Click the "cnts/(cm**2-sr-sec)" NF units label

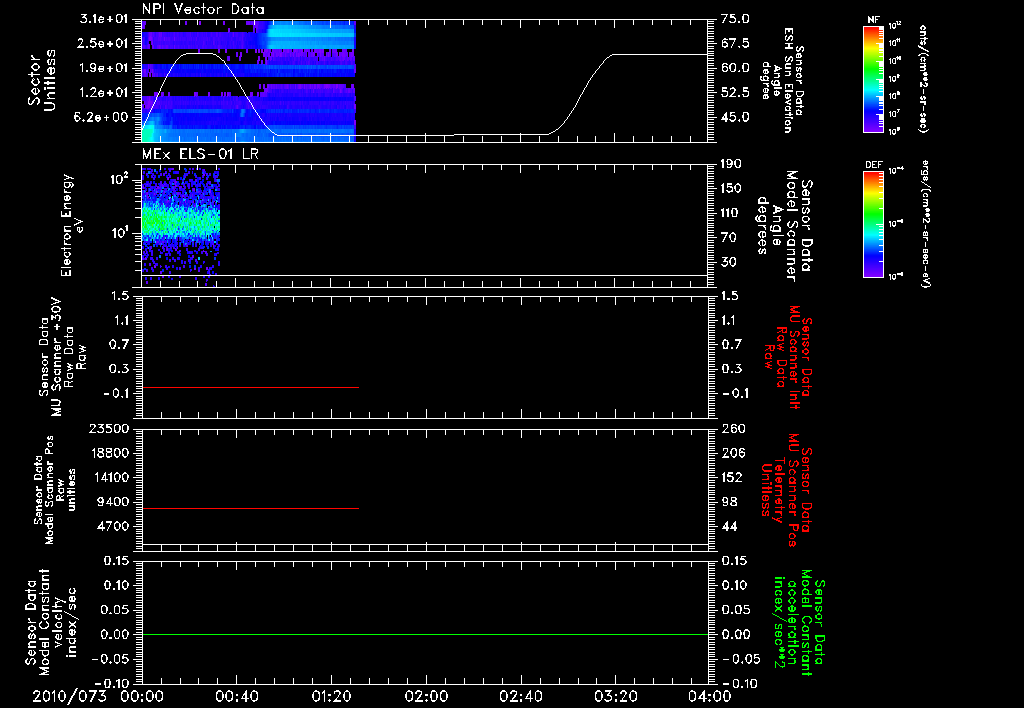point(924,78)
